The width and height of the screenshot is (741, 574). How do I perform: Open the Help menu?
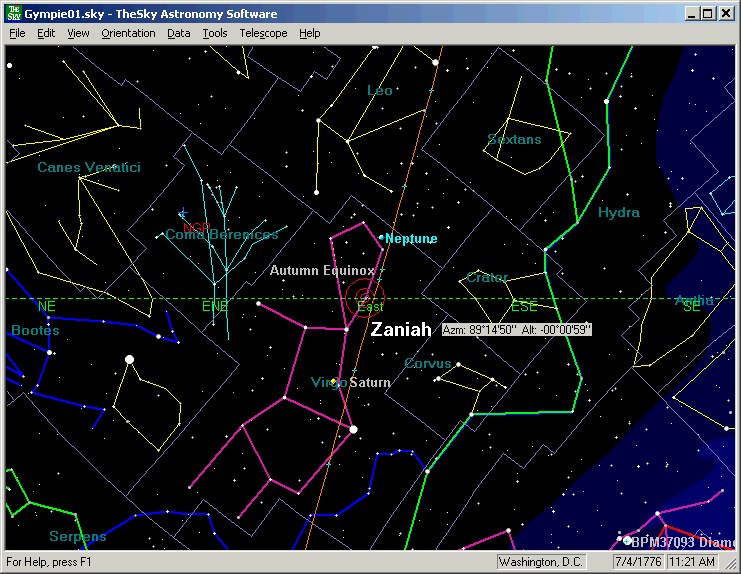pyautogui.click(x=310, y=33)
